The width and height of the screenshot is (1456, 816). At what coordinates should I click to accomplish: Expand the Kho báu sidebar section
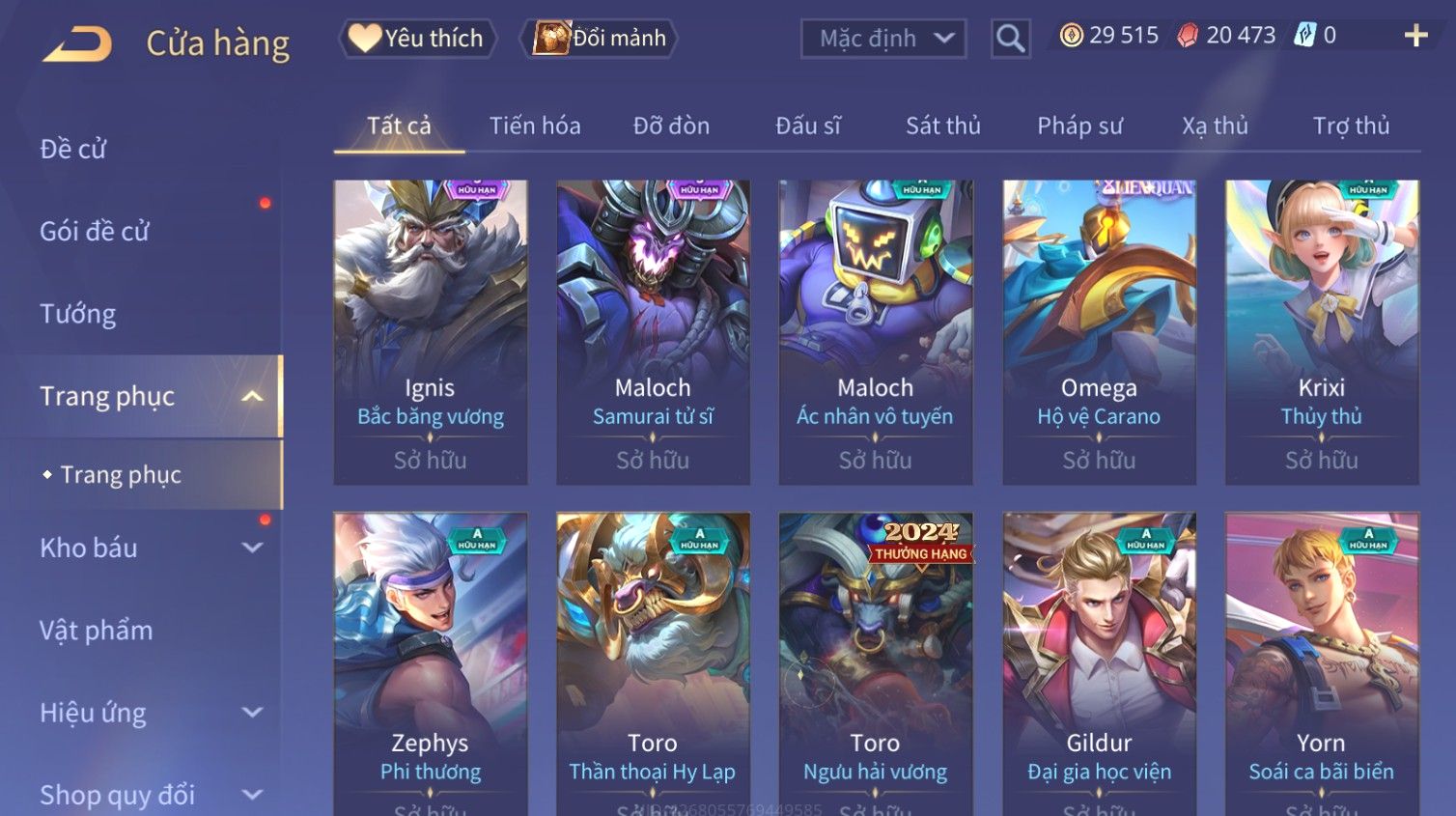click(252, 548)
